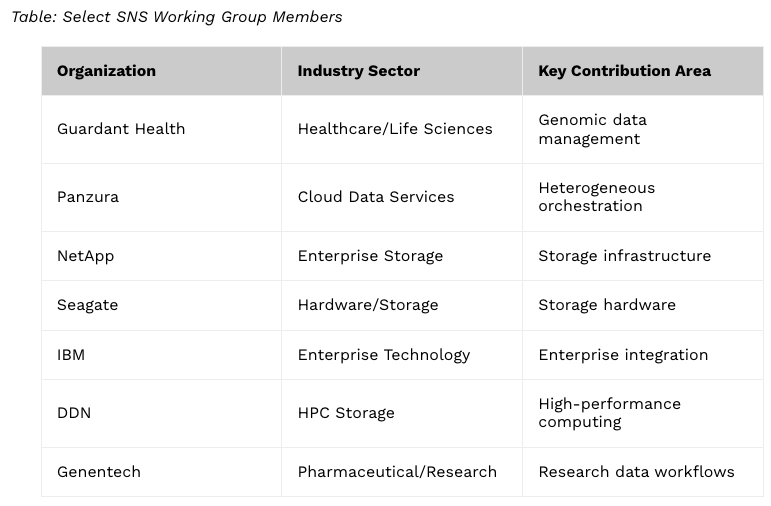This screenshot has height=506, width=771.
Task: Click the table caption text
Action: (x=177, y=17)
